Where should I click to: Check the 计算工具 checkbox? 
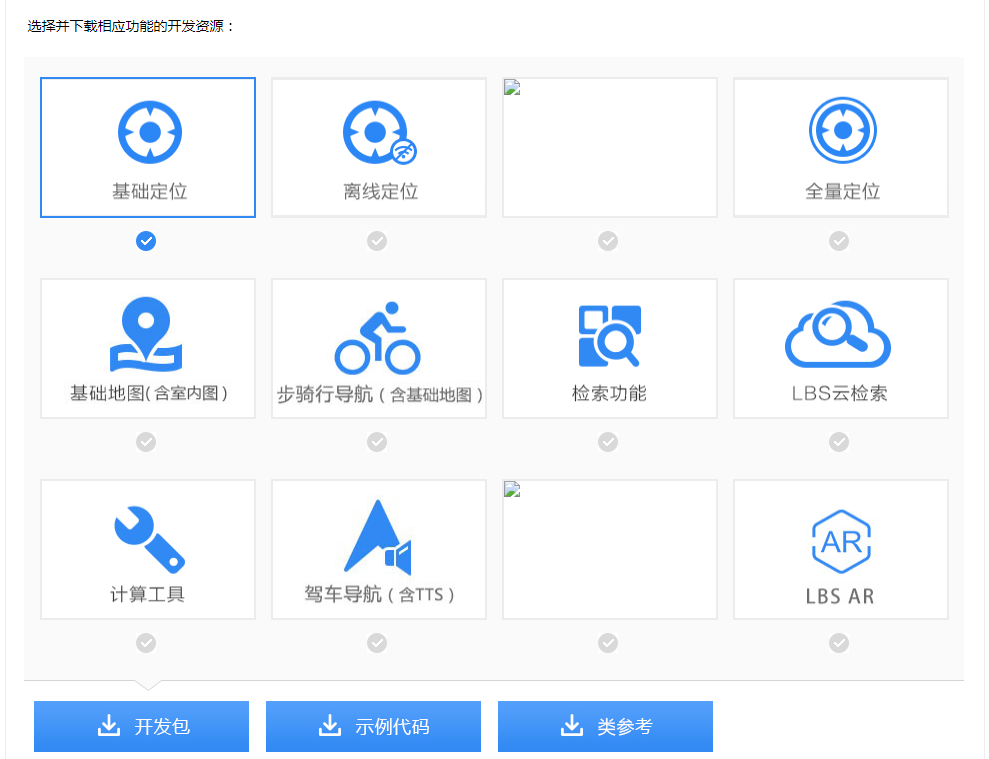pos(146,643)
